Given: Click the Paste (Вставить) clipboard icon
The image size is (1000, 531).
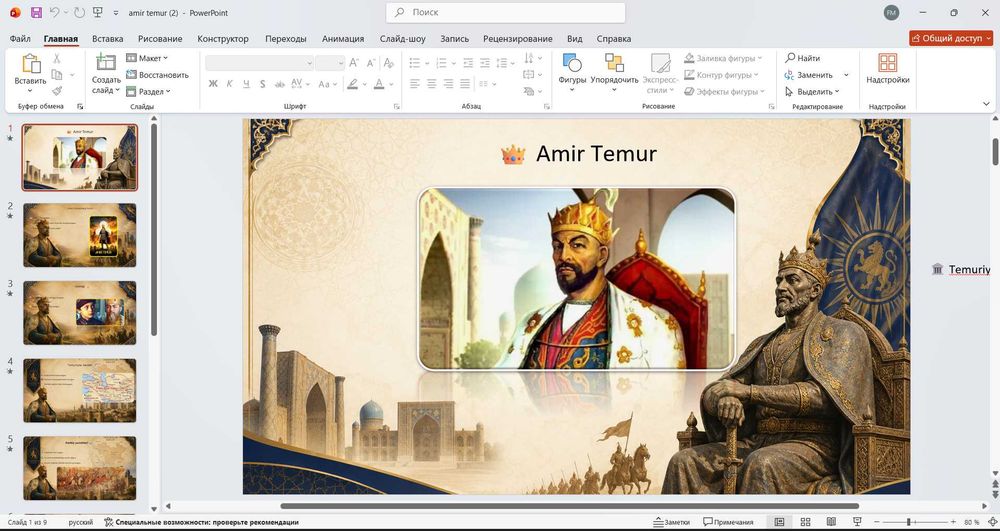Looking at the screenshot, I should [x=31, y=64].
